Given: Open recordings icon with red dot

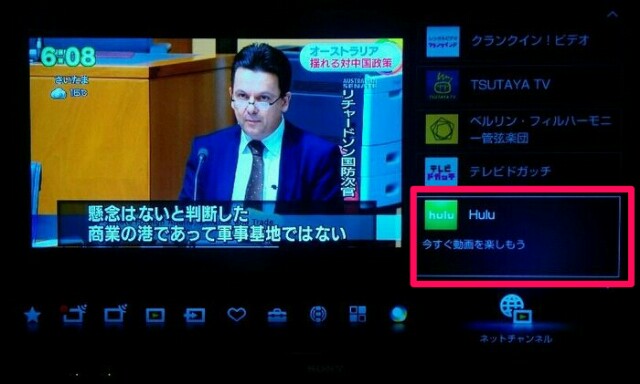Looking at the screenshot, I should tap(73, 313).
